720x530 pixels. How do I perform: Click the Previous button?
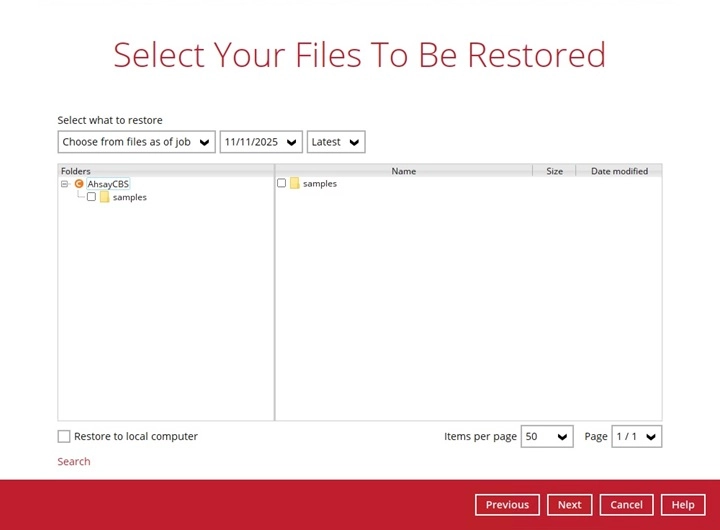(507, 505)
